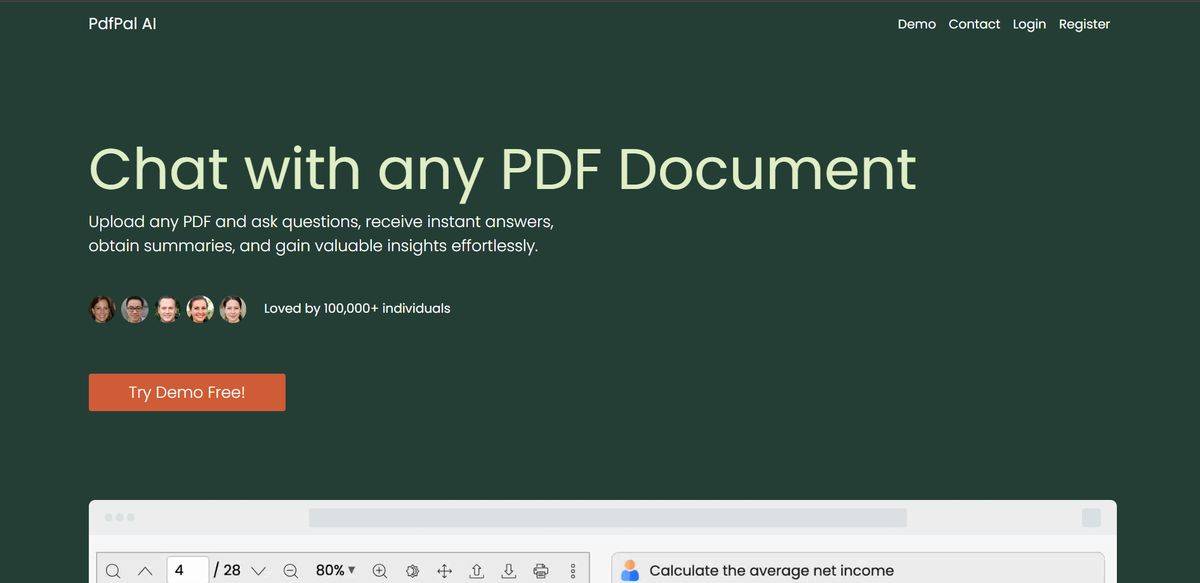Go to next page with down chevron
The image size is (1200, 583).
(x=258, y=571)
